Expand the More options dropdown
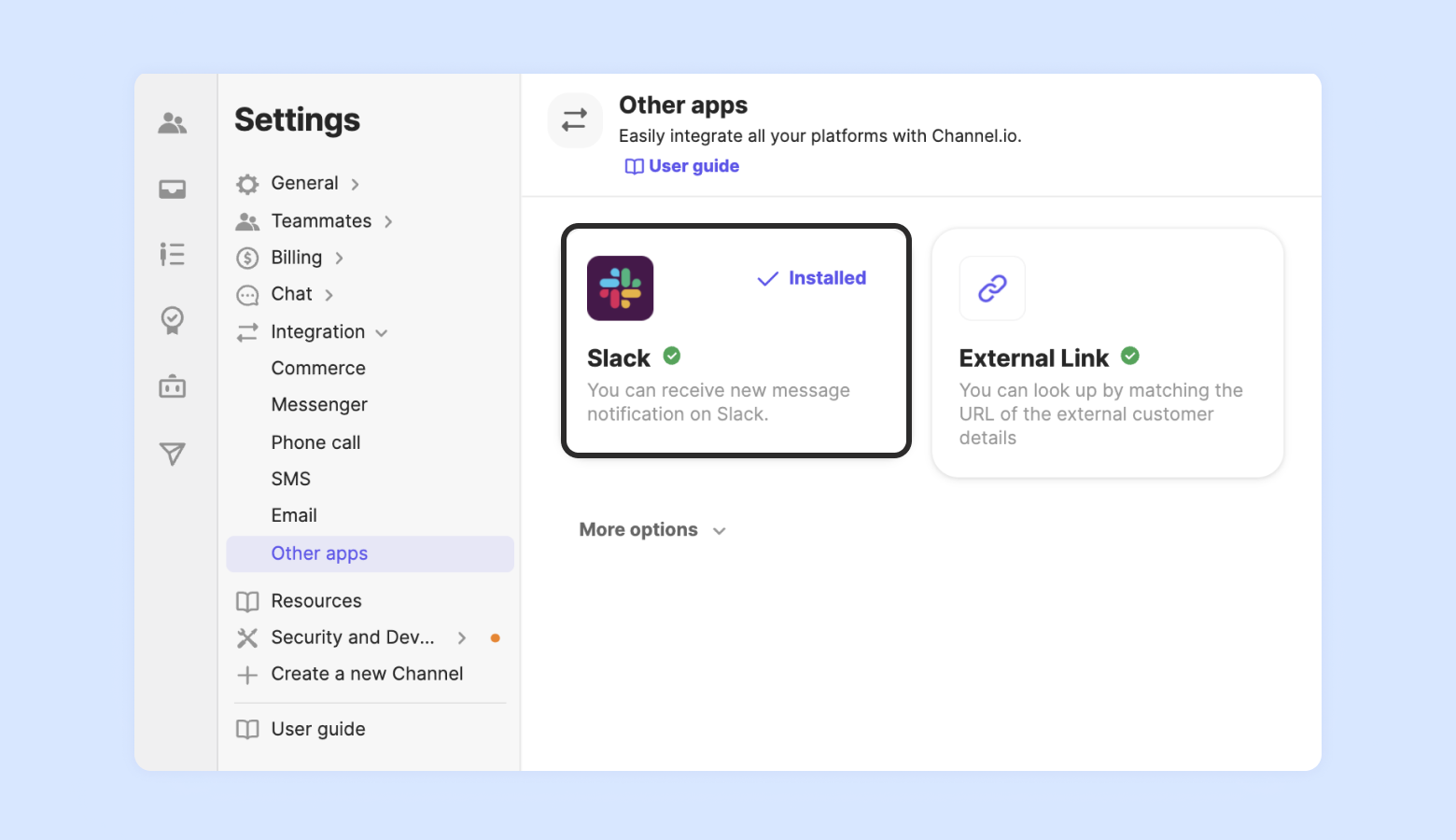Image resolution: width=1456 pixels, height=840 pixels. tap(652, 530)
